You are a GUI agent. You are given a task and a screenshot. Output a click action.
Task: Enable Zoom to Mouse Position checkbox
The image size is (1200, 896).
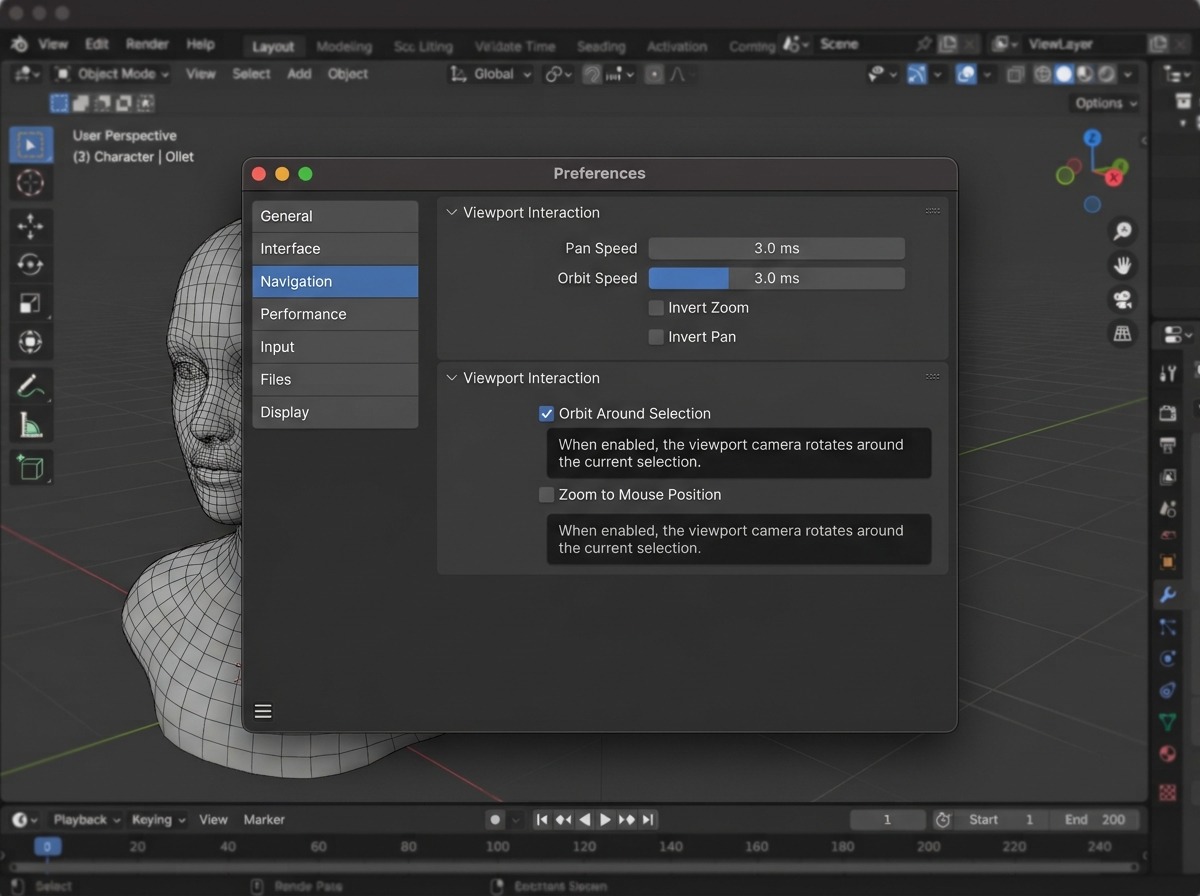(546, 494)
